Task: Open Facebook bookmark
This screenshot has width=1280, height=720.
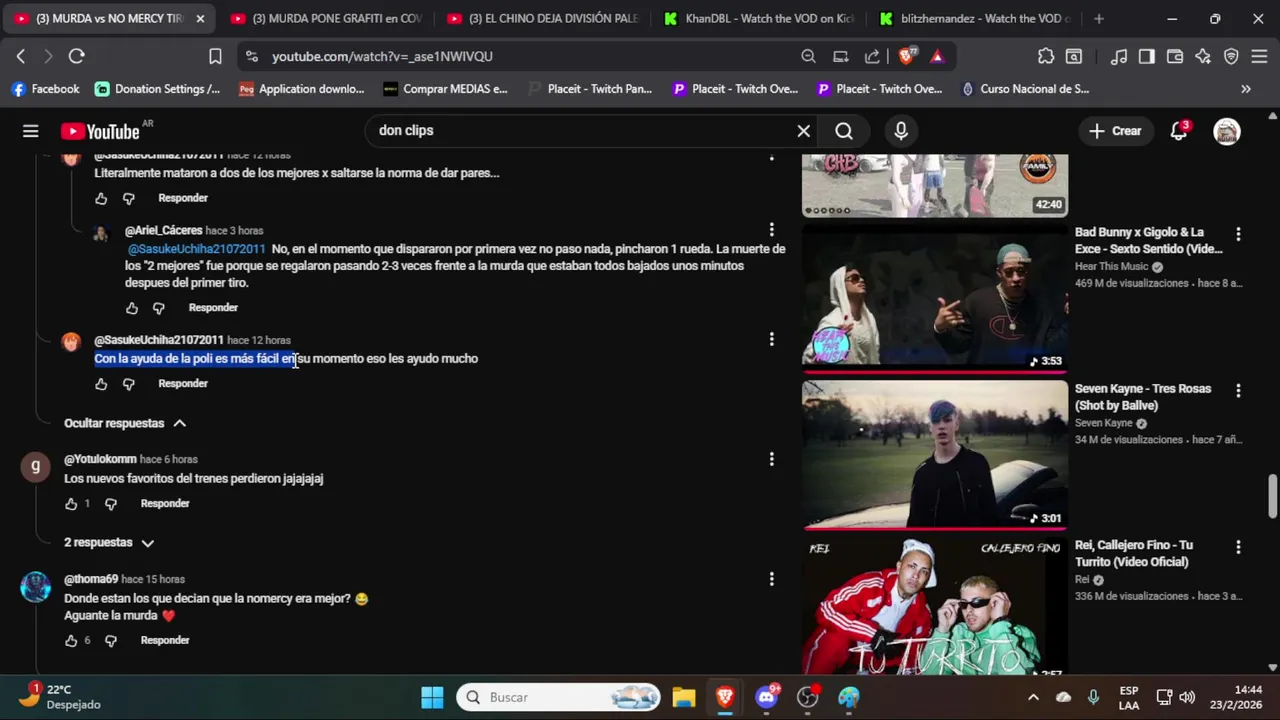Action: [45, 89]
